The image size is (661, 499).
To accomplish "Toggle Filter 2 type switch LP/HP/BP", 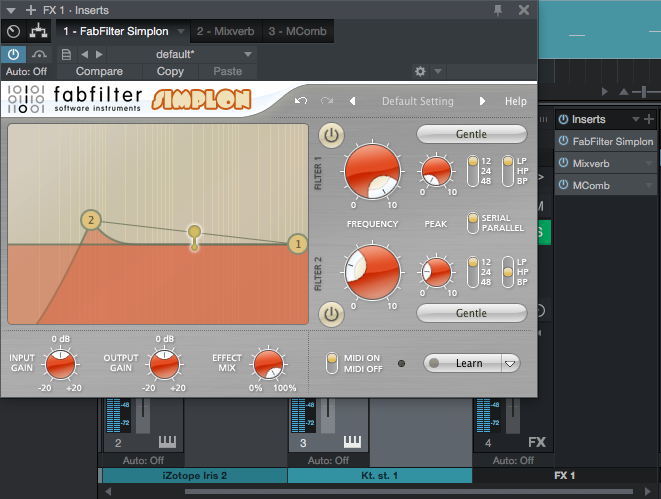I will (508, 272).
